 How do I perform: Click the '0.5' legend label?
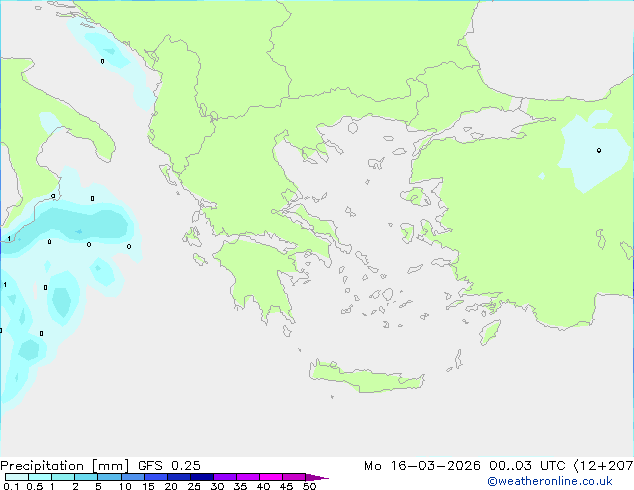point(35,486)
